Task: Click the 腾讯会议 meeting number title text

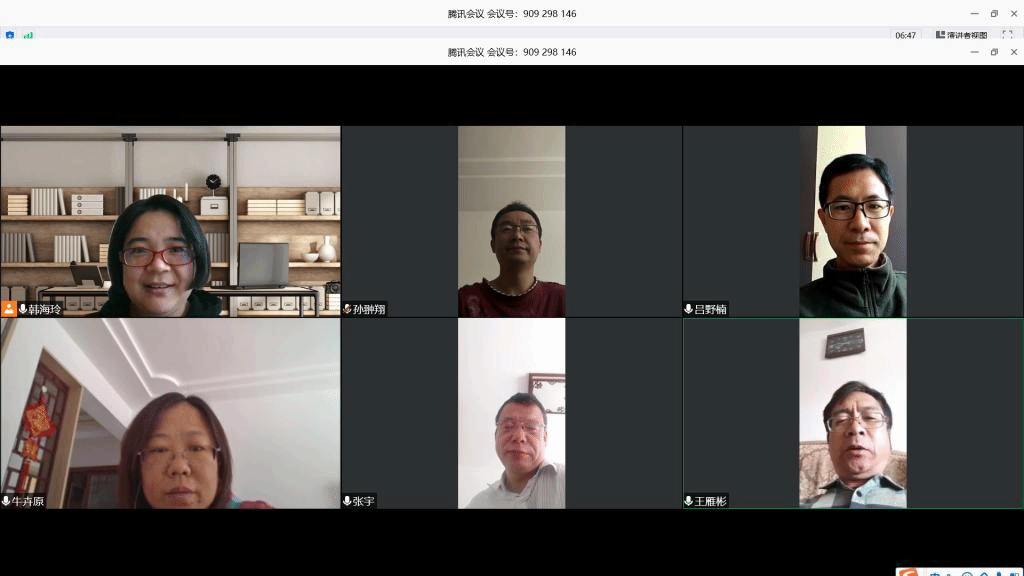Action: [x=511, y=52]
